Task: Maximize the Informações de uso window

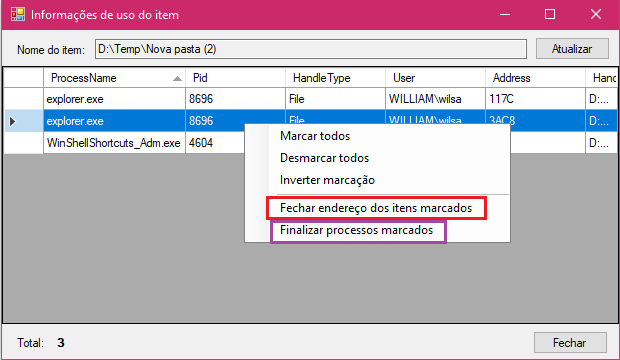Action: tap(550, 15)
